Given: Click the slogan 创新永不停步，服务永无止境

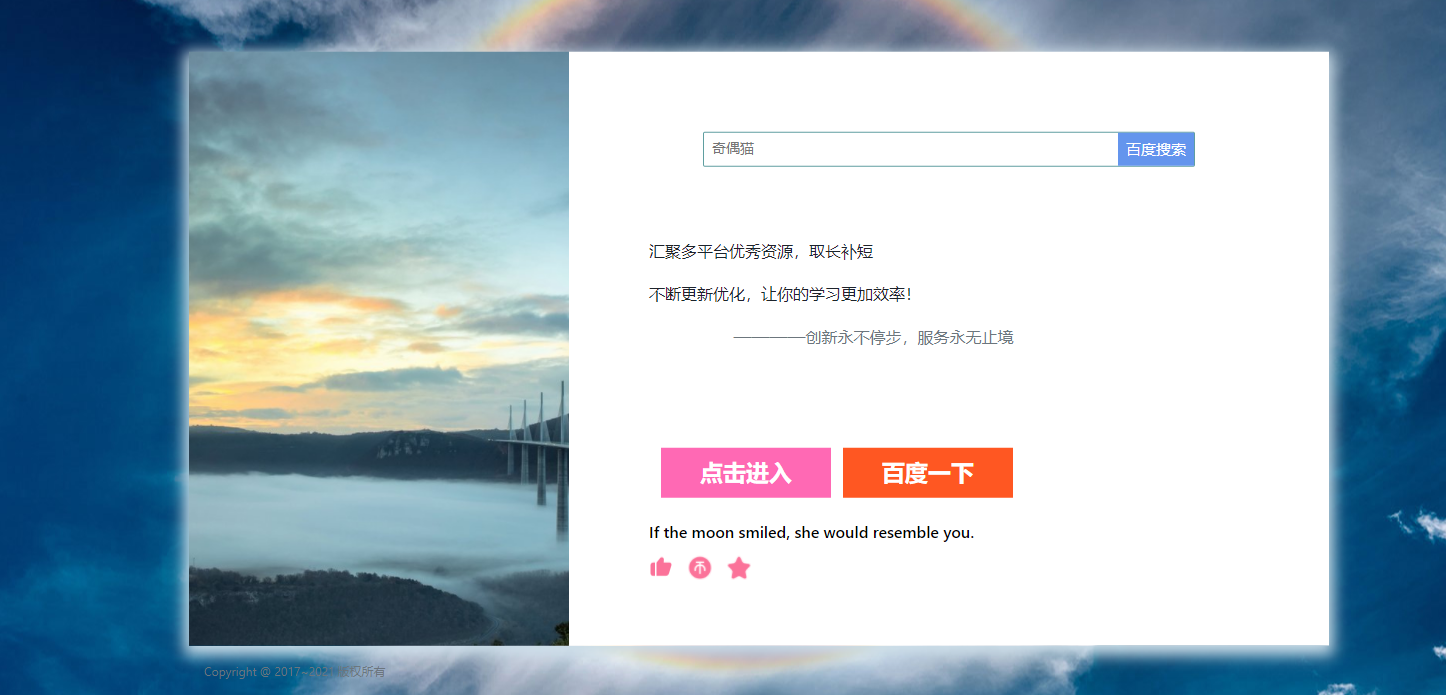Looking at the screenshot, I should click(909, 338).
